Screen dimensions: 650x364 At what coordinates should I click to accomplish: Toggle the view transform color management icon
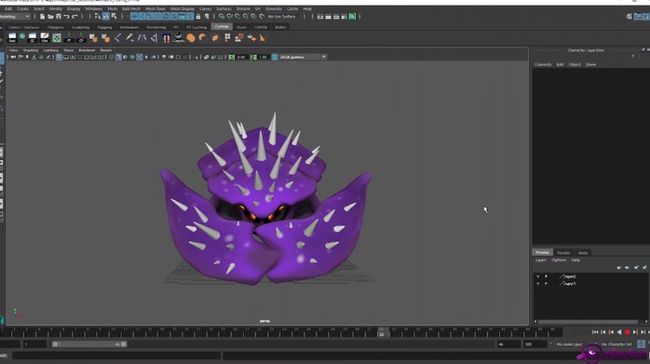275,57
